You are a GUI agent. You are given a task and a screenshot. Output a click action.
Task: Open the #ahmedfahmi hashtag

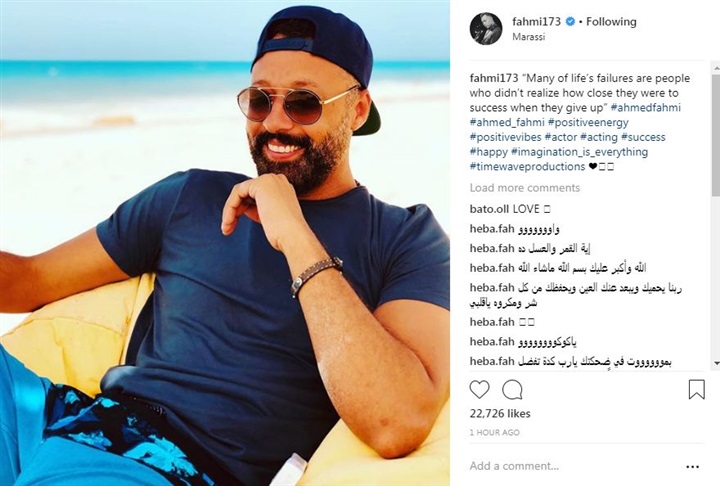(646, 107)
